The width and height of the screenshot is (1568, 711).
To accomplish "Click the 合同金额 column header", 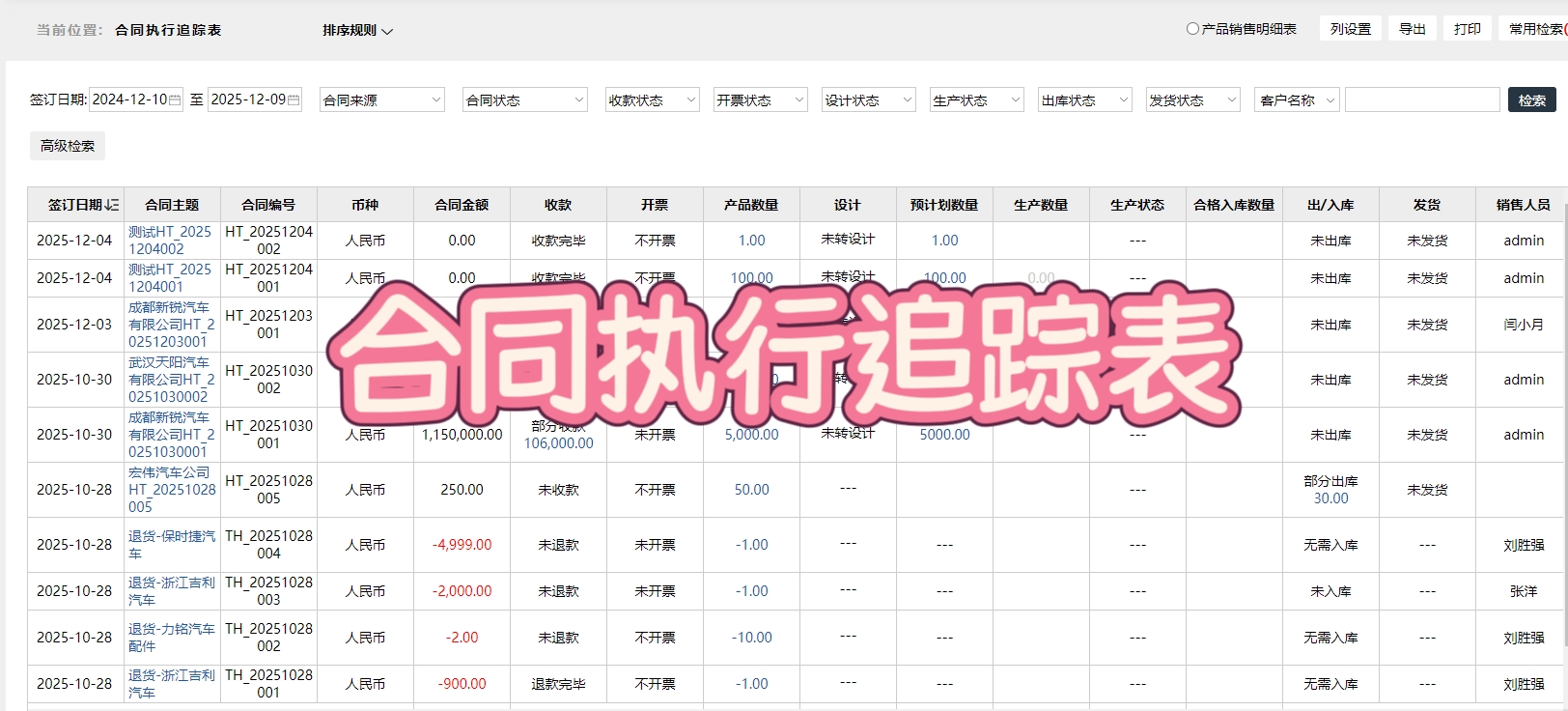I will 462,205.
